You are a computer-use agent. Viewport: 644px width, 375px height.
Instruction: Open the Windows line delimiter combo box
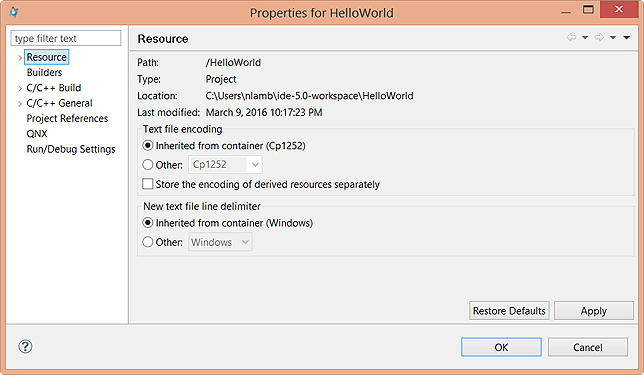coord(221,242)
